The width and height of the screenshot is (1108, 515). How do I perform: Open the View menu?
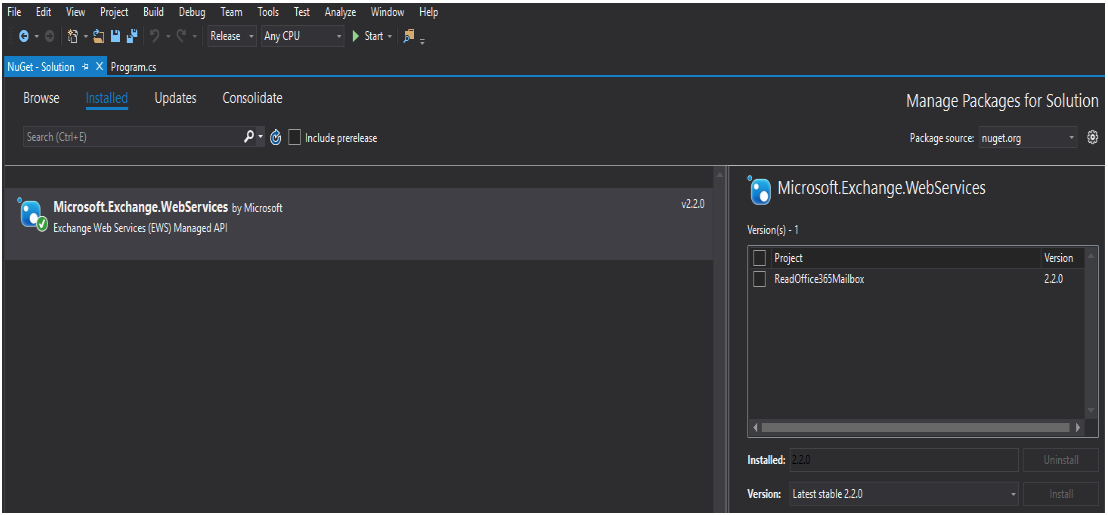76,12
